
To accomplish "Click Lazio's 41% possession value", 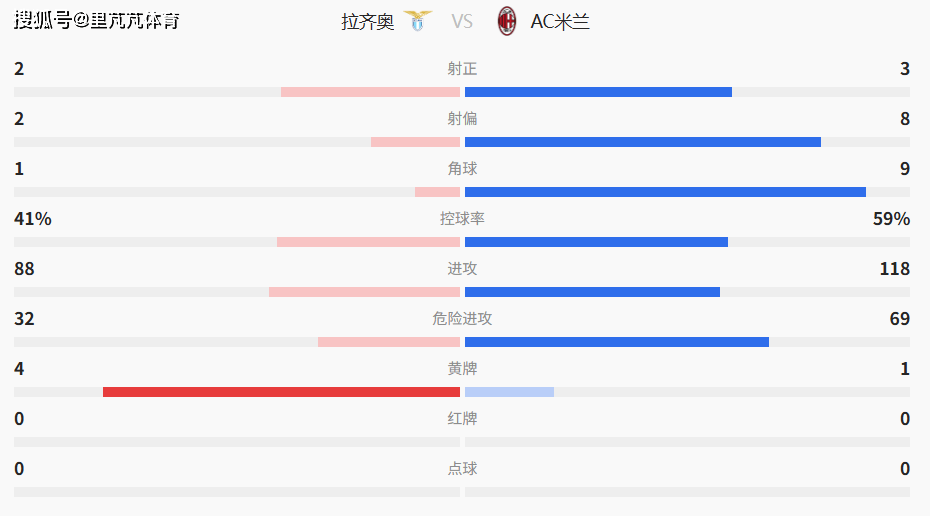I will 33,219.
